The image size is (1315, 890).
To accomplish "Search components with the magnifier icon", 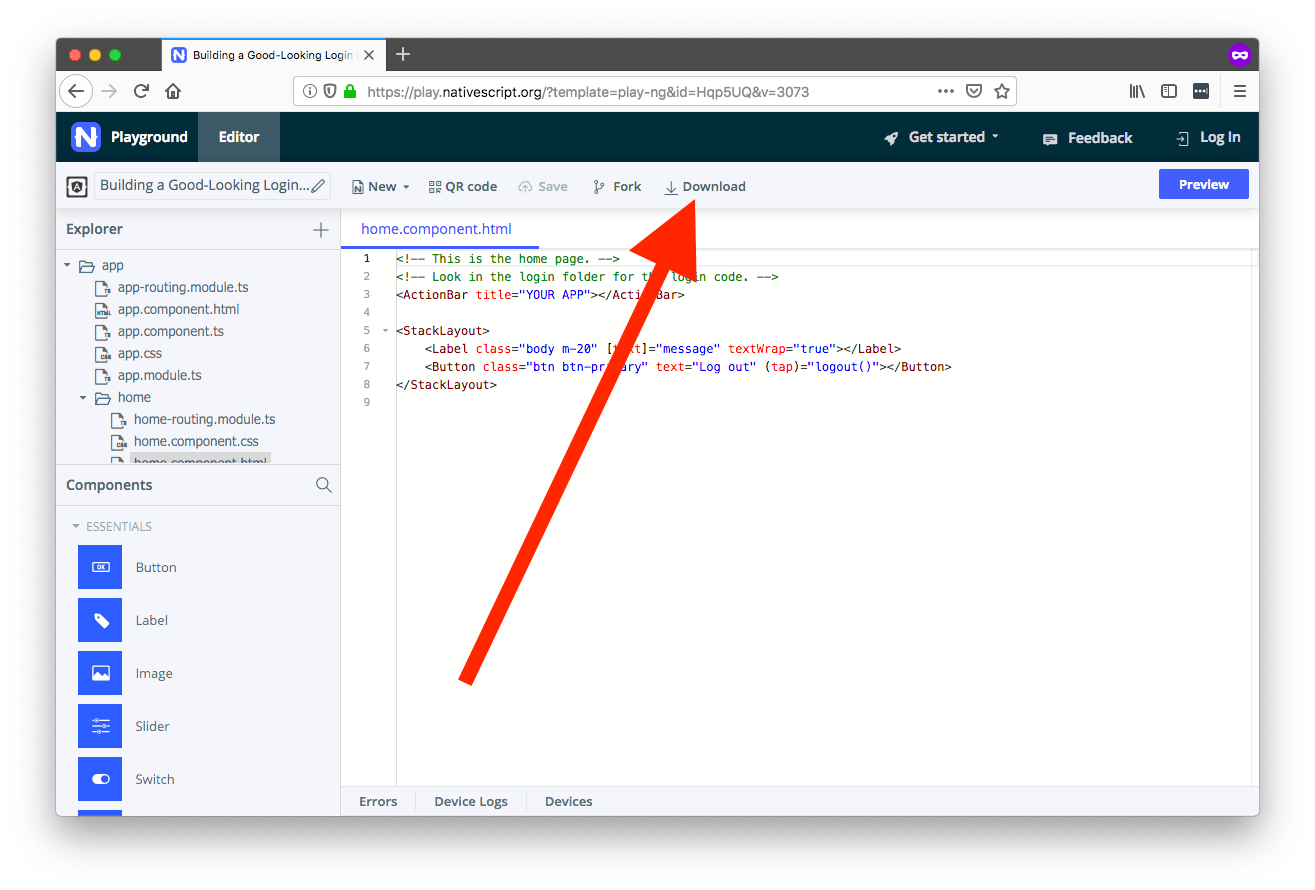I will (323, 485).
